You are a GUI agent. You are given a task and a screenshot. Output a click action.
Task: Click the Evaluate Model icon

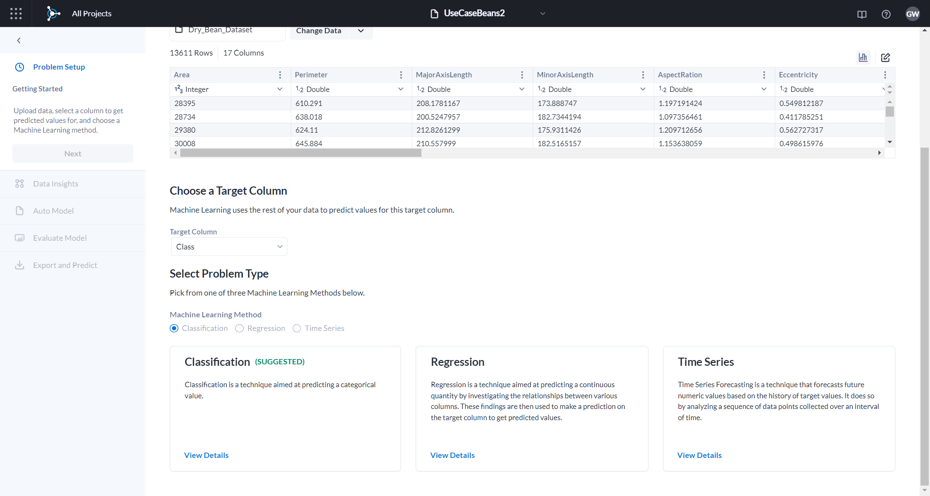click(x=20, y=238)
